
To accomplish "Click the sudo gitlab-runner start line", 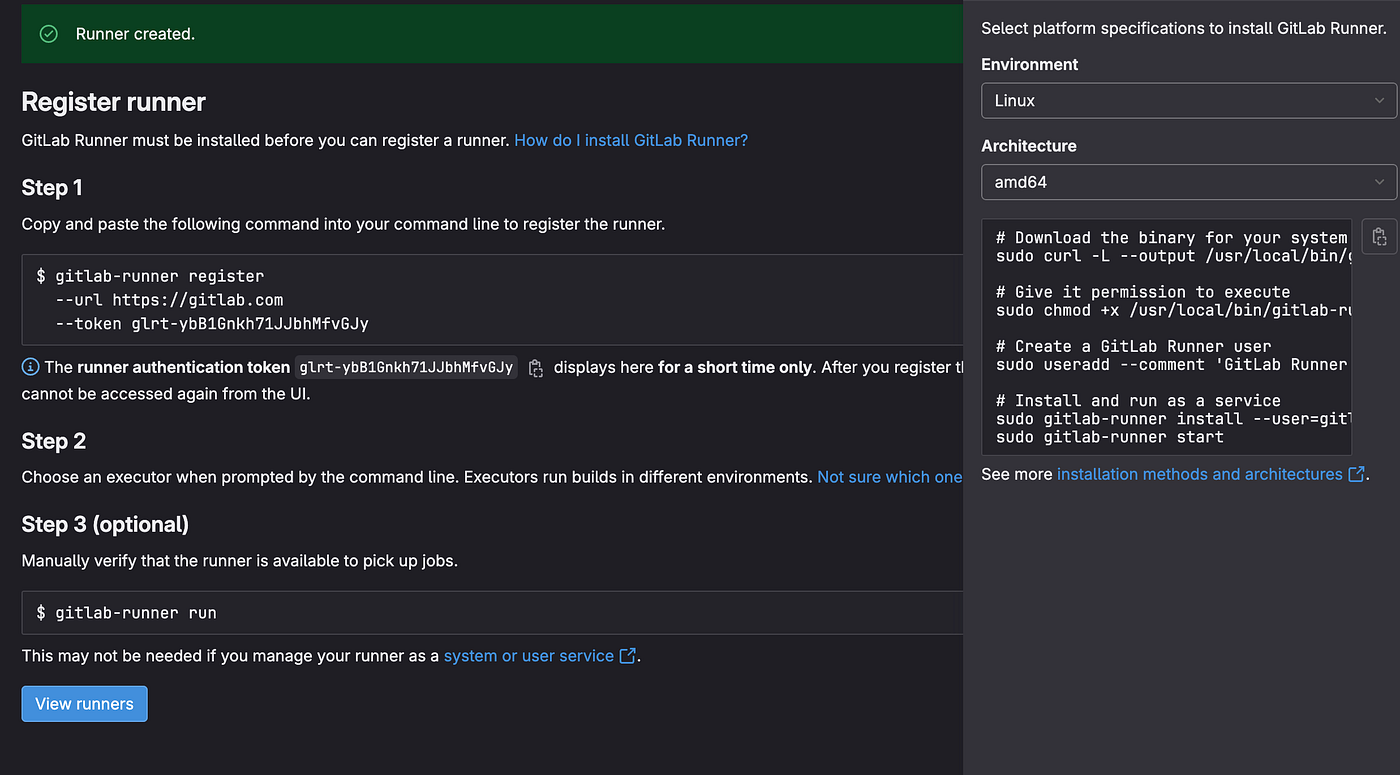I will 1110,437.
